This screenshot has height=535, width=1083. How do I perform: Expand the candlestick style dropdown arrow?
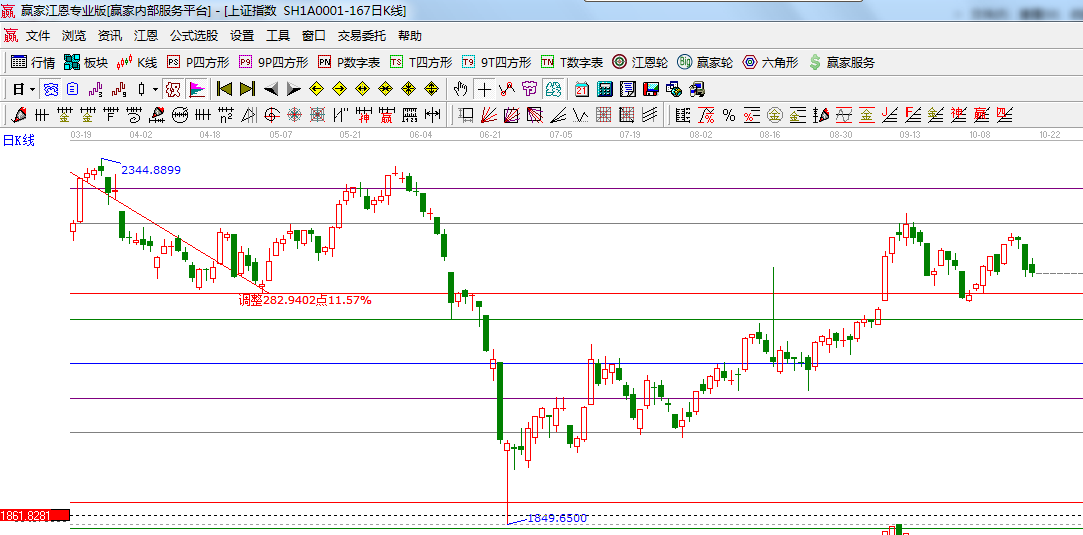(x=155, y=89)
